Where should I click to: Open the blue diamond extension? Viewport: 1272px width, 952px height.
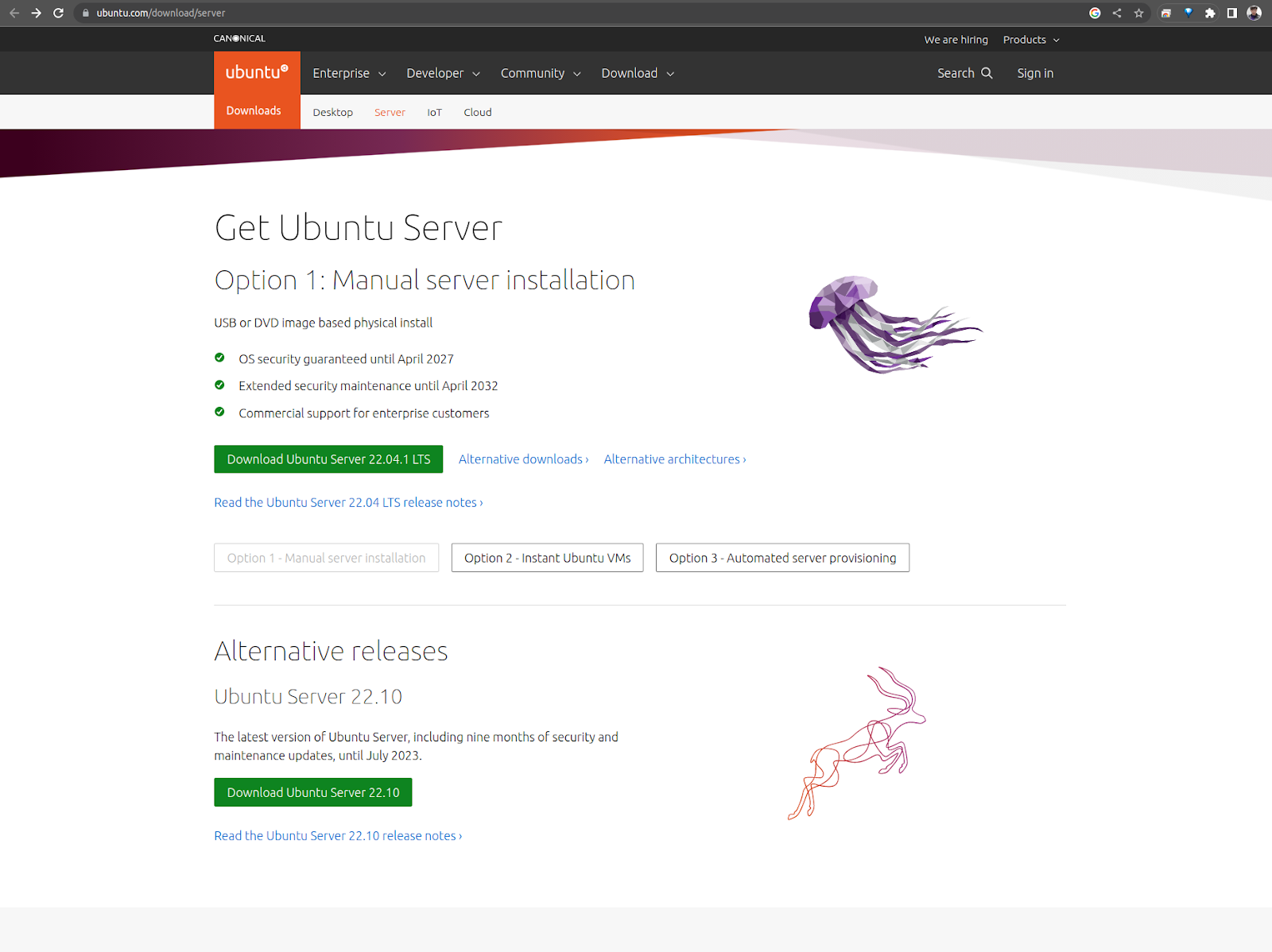[x=1189, y=13]
